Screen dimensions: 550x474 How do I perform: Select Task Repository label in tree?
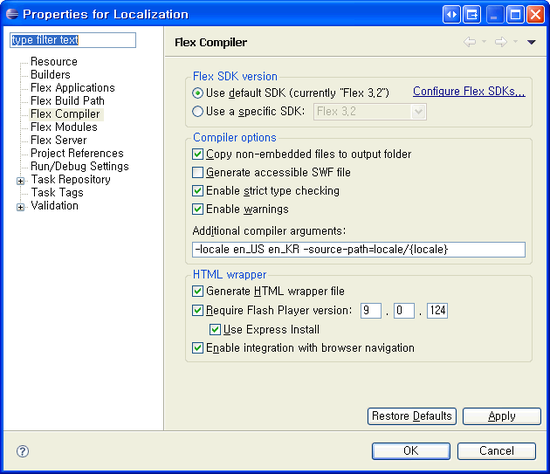click(x=71, y=179)
